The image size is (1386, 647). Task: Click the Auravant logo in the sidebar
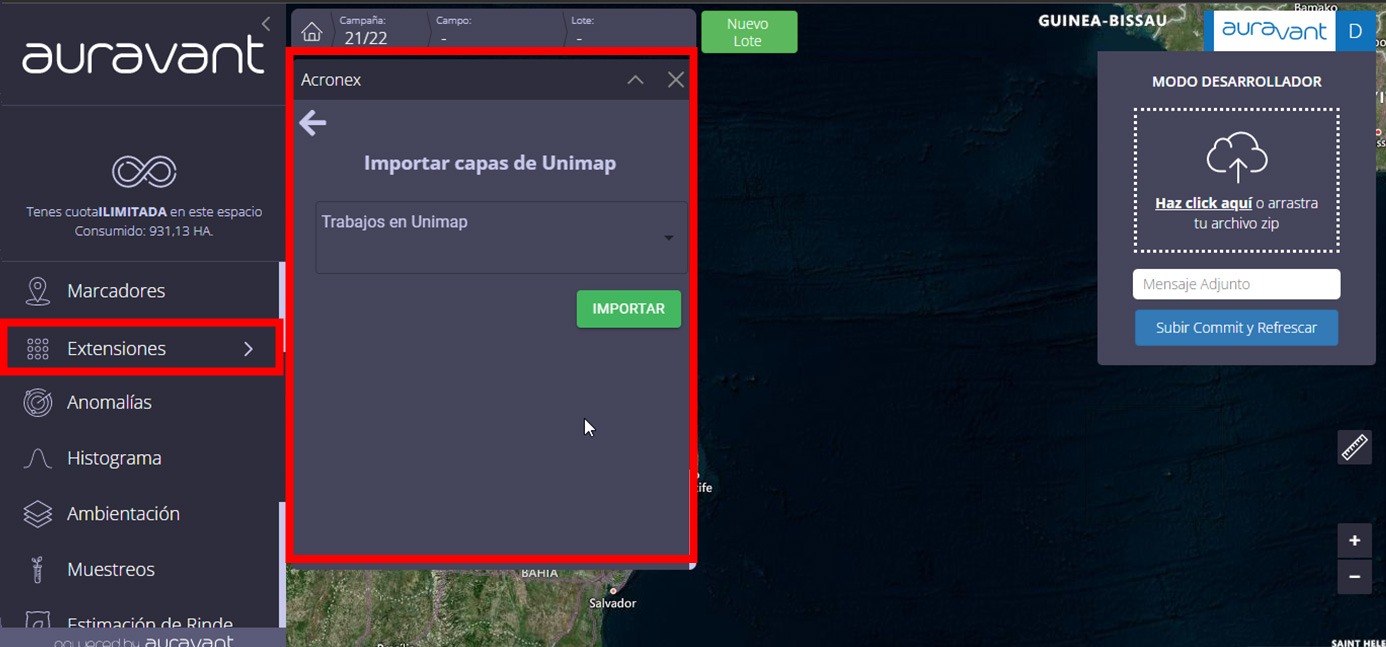[144, 56]
